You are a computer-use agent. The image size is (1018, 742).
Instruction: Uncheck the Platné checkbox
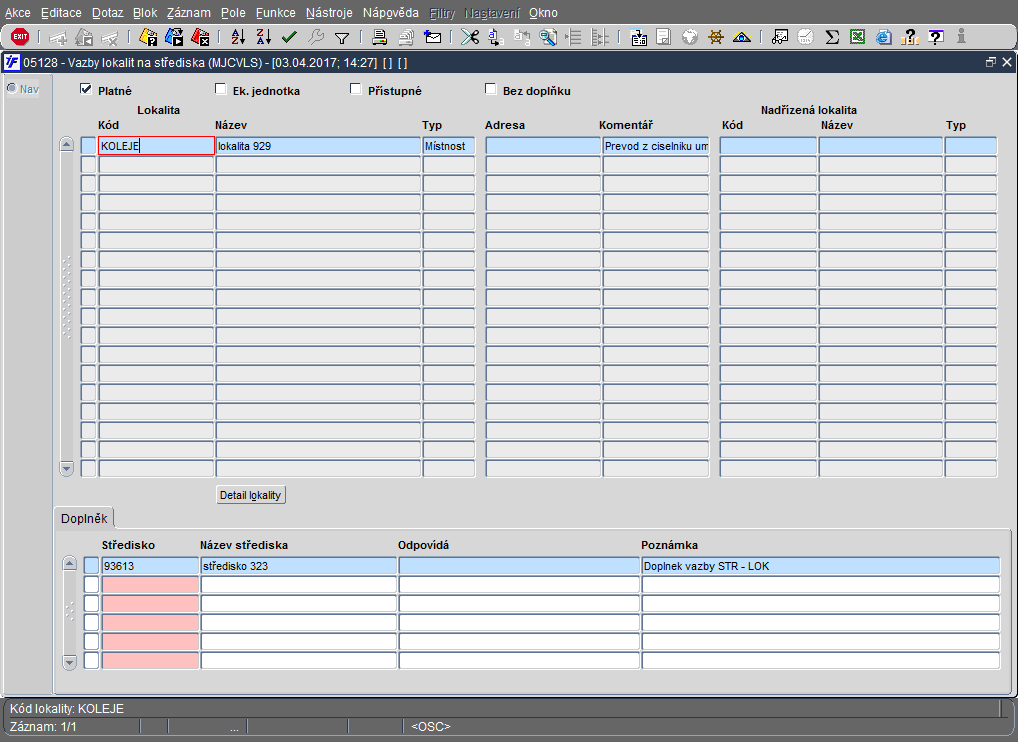coord(86,89)
